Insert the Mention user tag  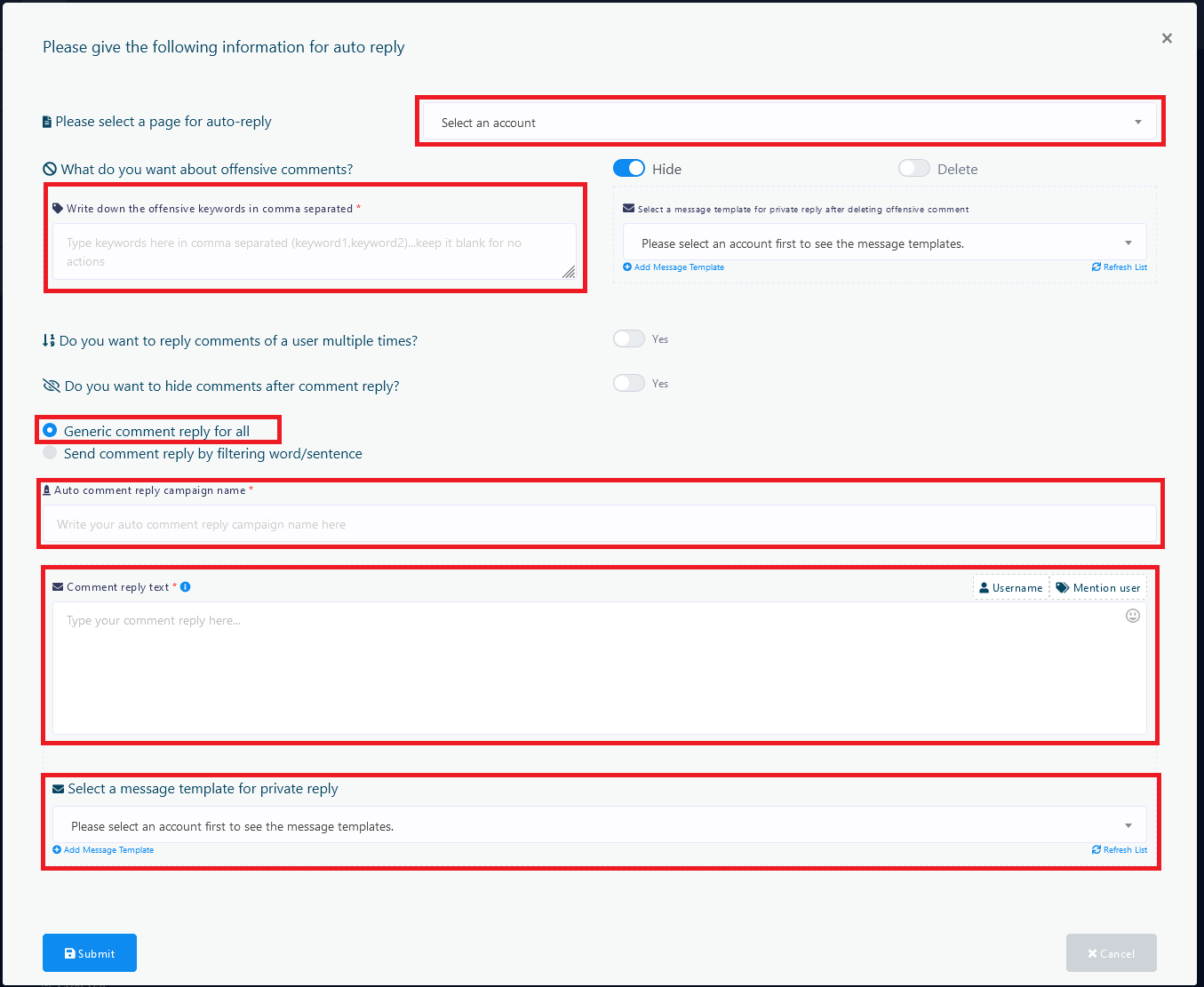tap(1098, 588)
